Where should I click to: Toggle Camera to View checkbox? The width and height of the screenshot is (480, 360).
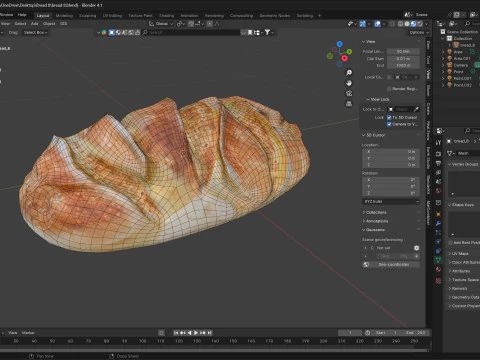point(389,124)
